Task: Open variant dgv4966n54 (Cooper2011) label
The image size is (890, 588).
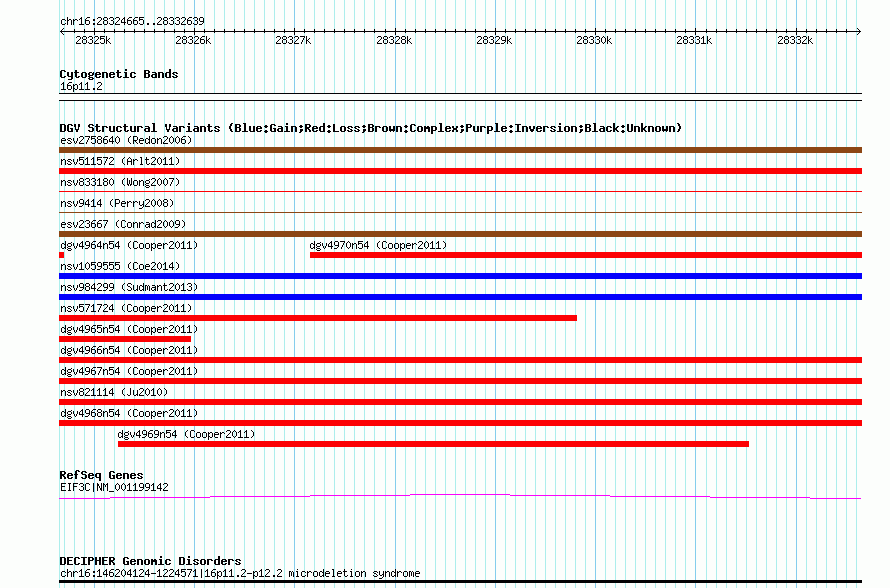Action: 129,350
